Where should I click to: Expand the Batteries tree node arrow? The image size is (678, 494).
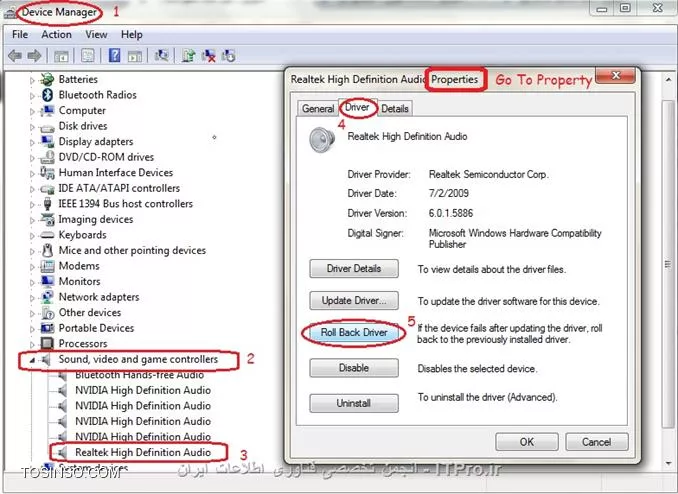click(x=32, y=80)
